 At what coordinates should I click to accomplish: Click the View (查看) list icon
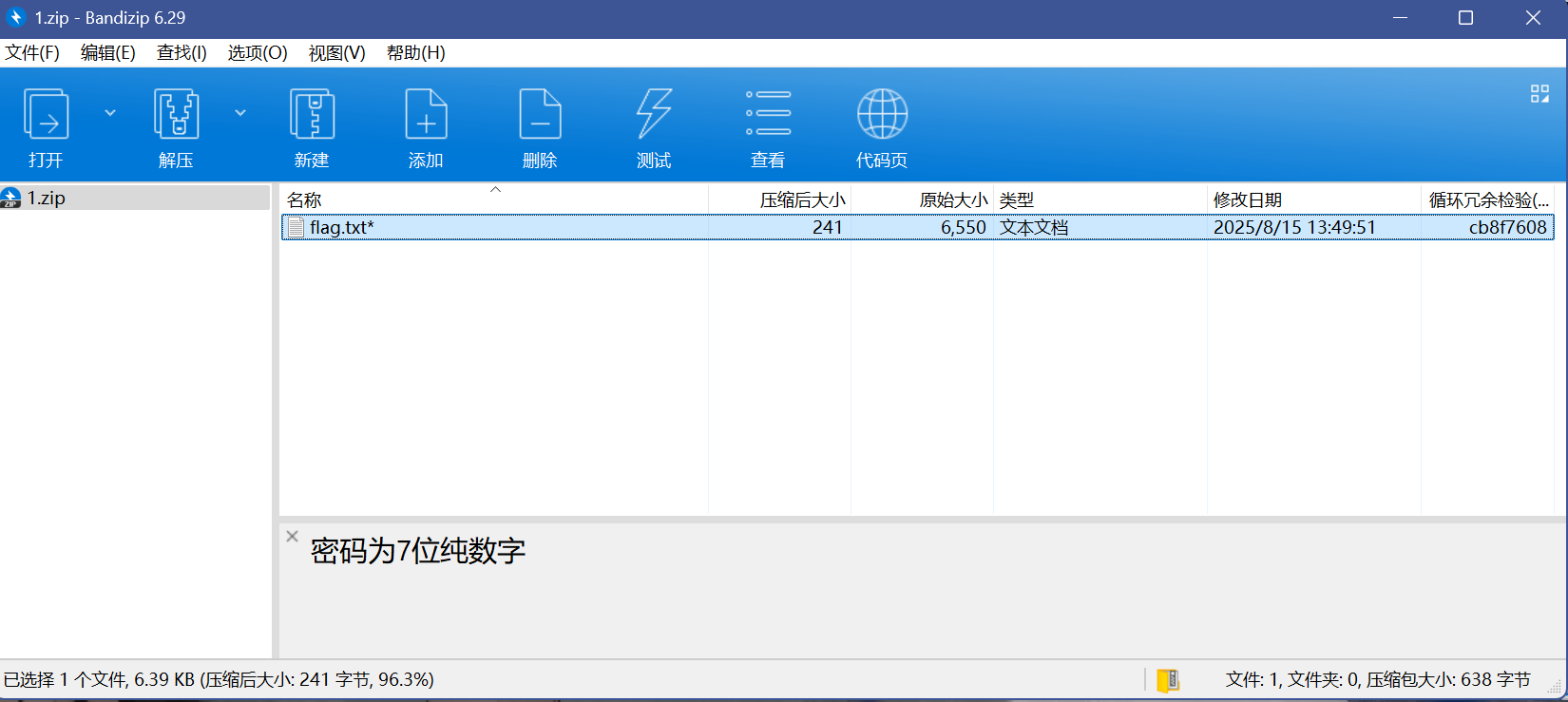(768, 116)
